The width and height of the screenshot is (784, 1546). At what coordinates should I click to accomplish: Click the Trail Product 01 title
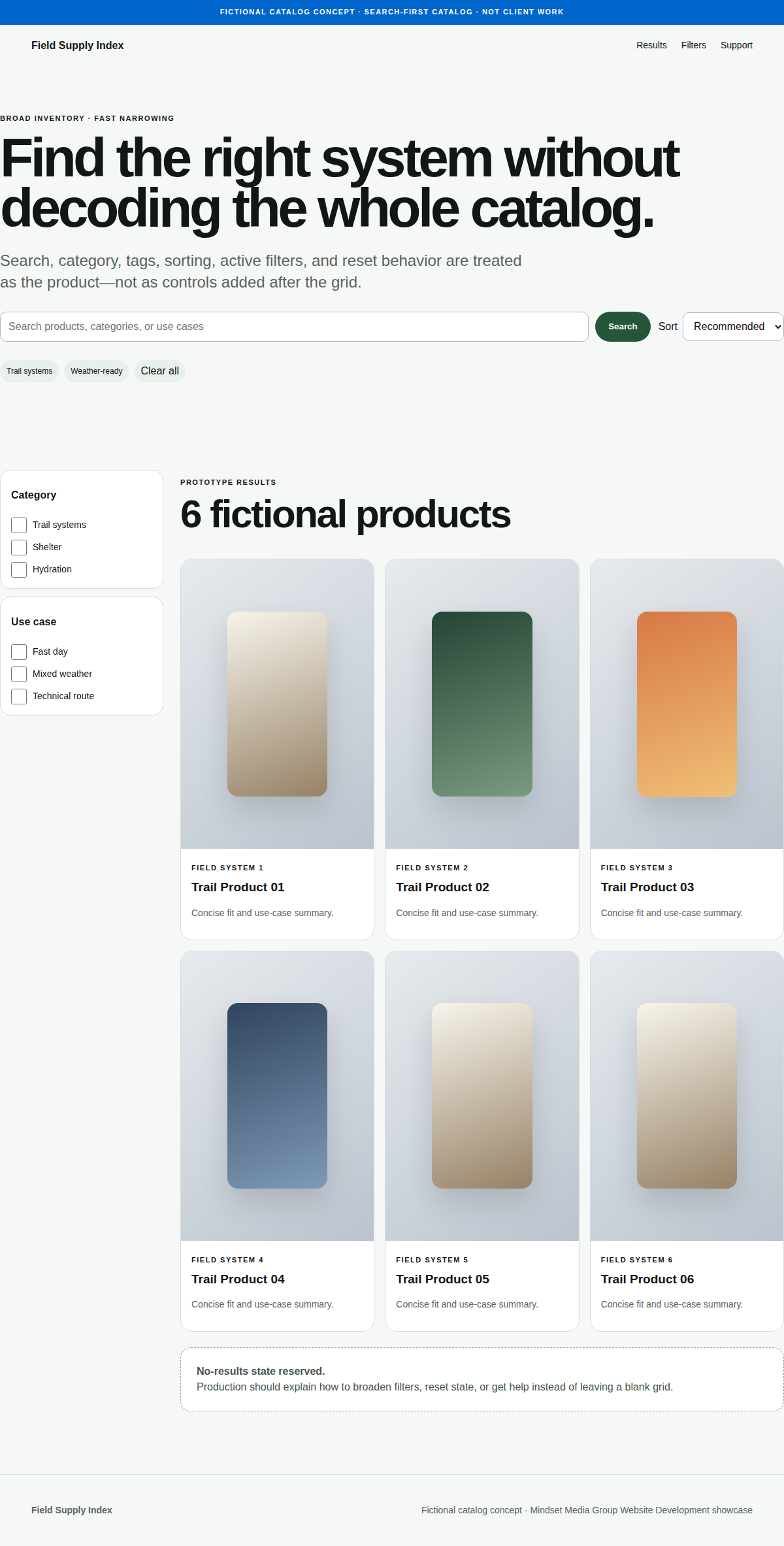(238, 887)
